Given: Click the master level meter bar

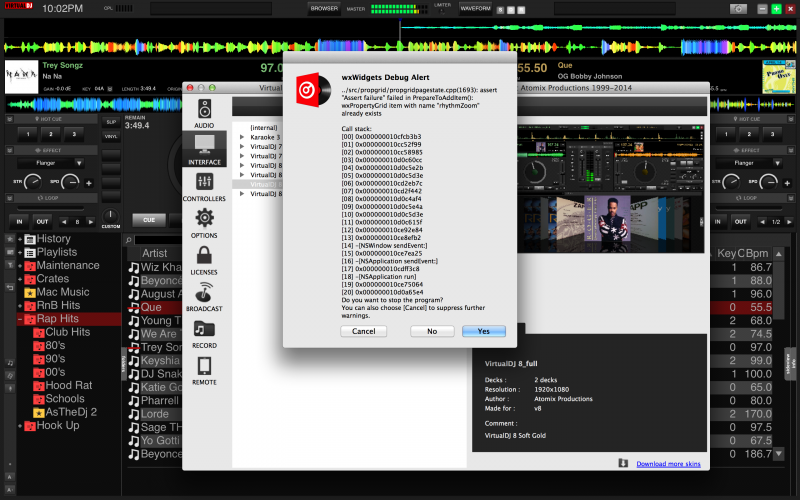Looking at the screenshot, I should coord(392,8).
